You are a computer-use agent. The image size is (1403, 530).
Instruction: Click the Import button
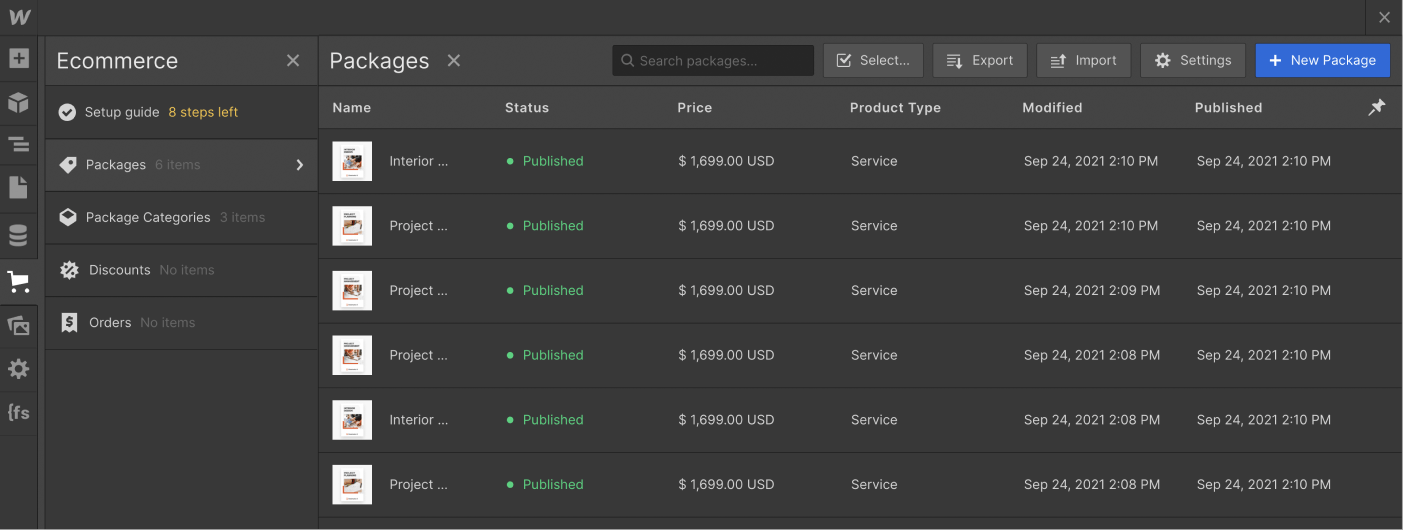tap(1083, 60)
